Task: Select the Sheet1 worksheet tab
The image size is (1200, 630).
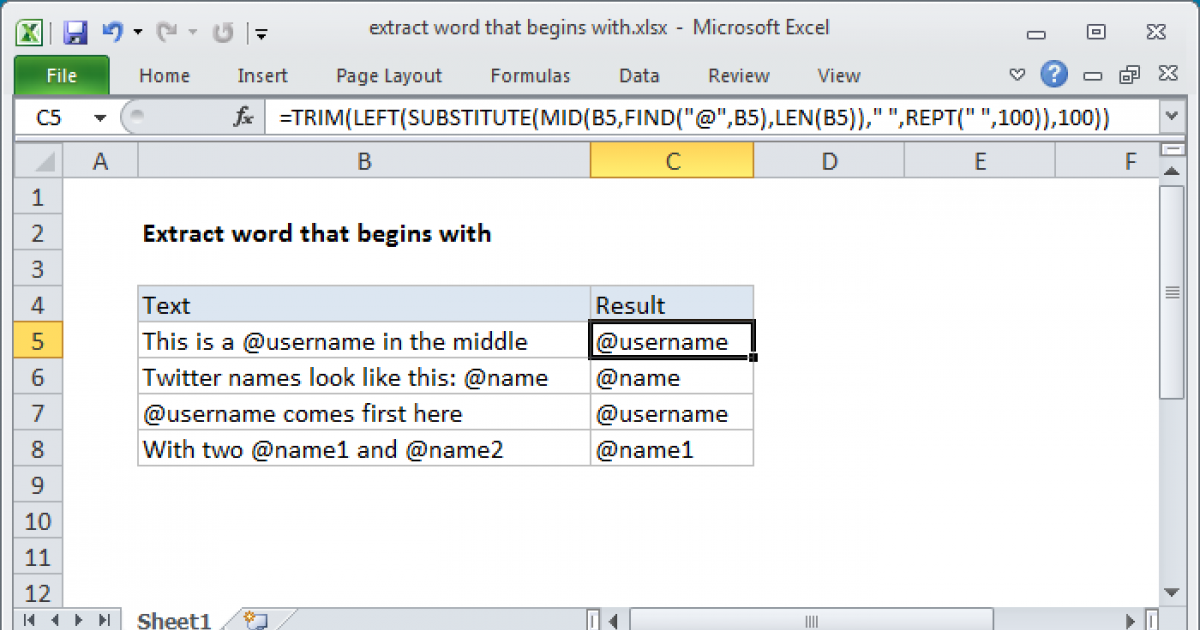Action: coord(173,620)
